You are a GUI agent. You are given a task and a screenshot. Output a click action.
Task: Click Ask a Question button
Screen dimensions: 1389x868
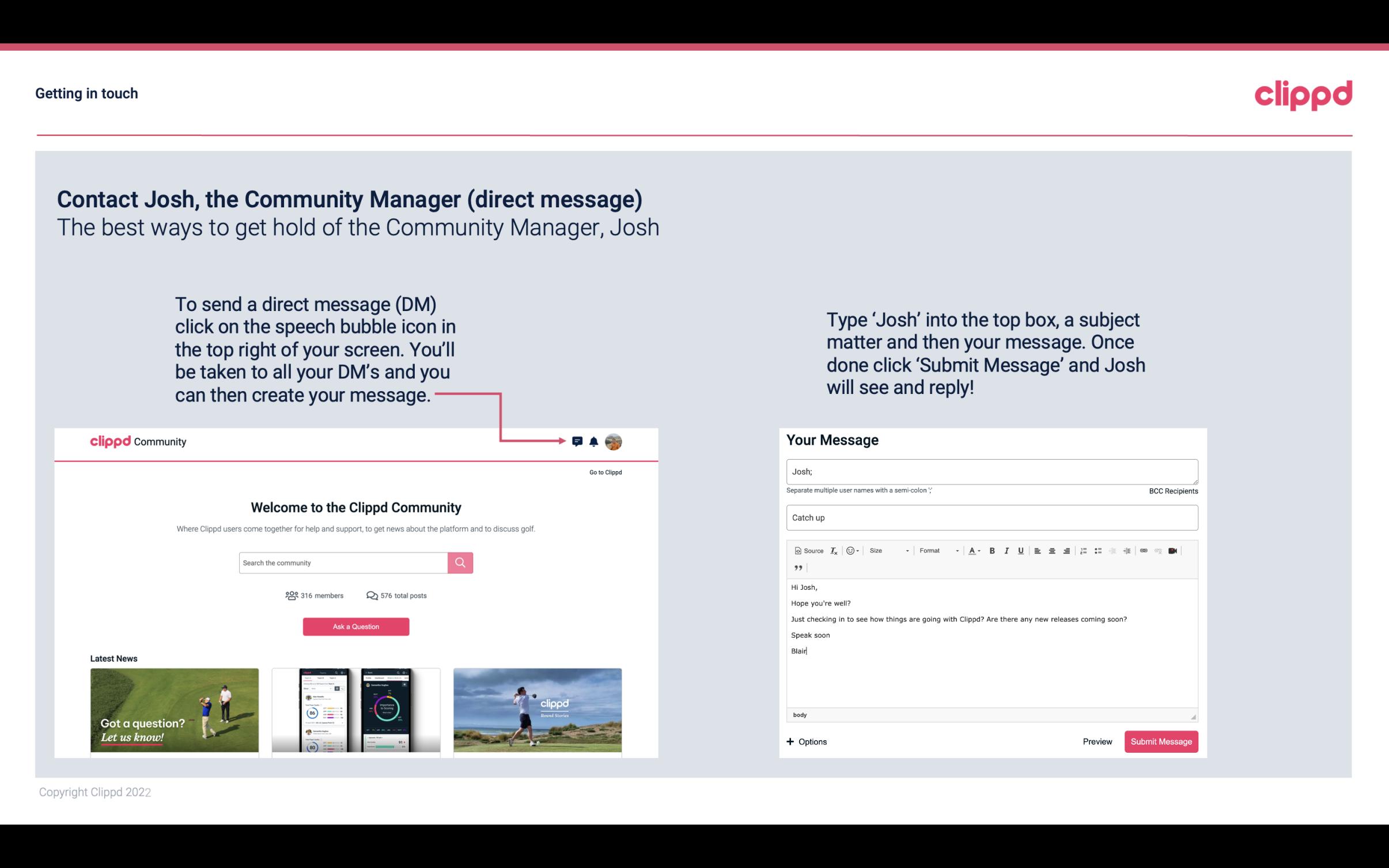click(356, 625)
